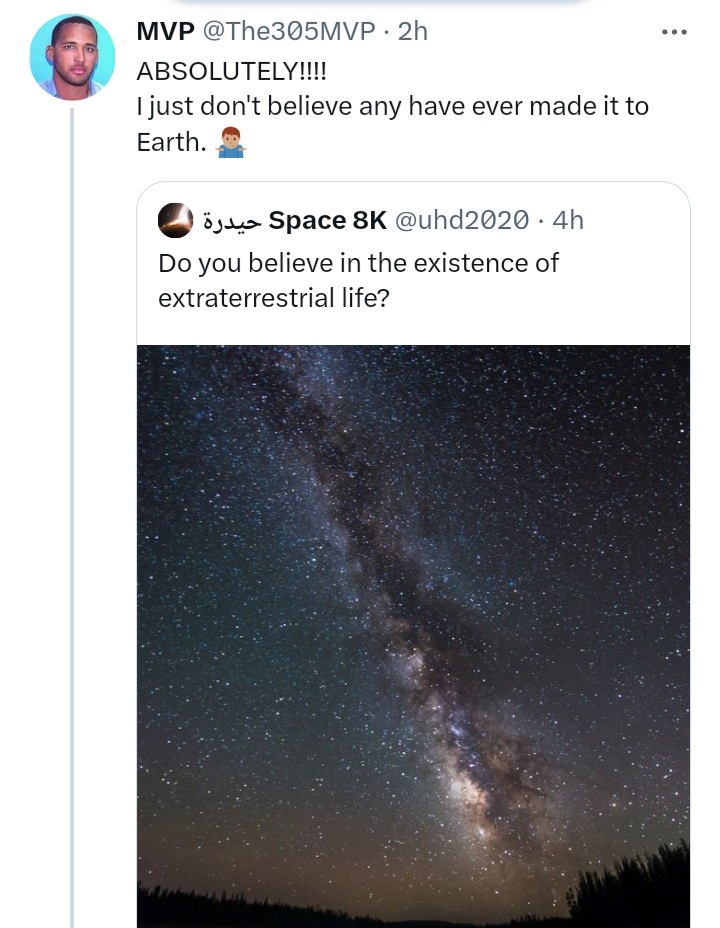This screenshot has height=928, width=720.
Task: Click the word "Earth." in the tweet
Action: (x=170, y=143)
